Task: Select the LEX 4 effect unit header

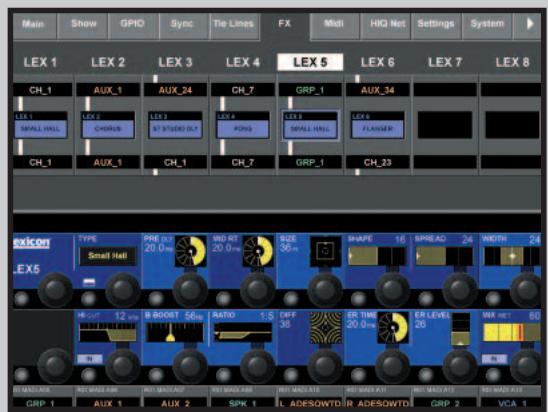Action: point(243,63)
